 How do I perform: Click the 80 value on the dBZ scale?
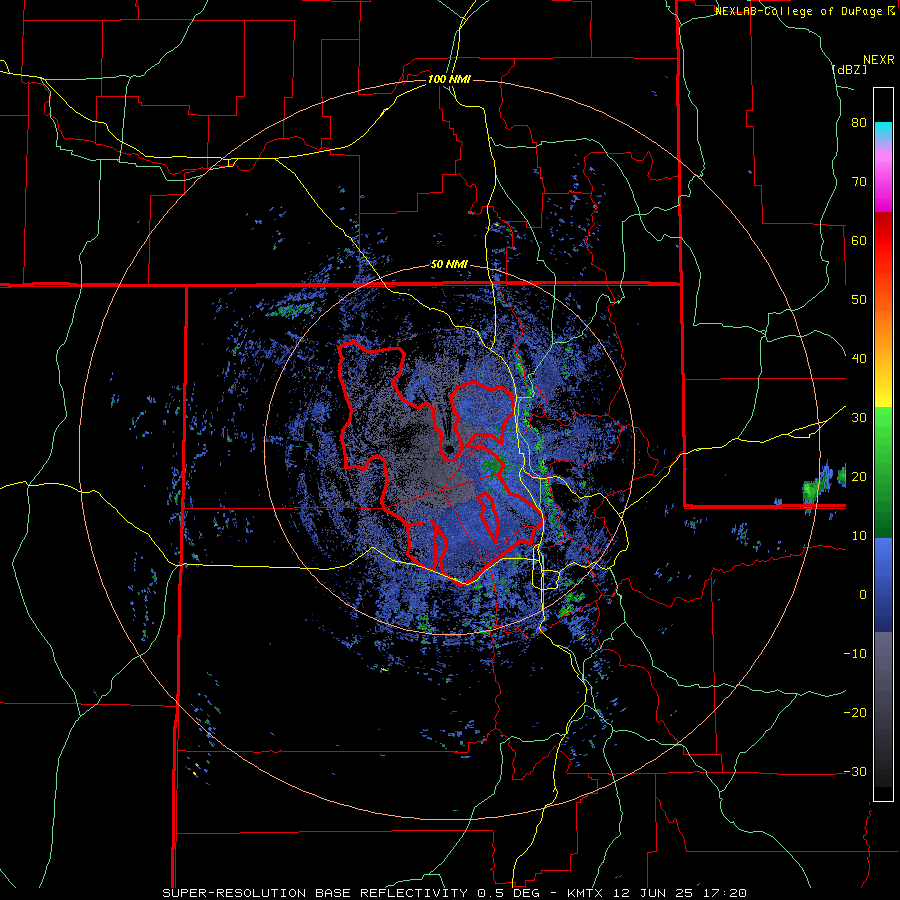859,123
